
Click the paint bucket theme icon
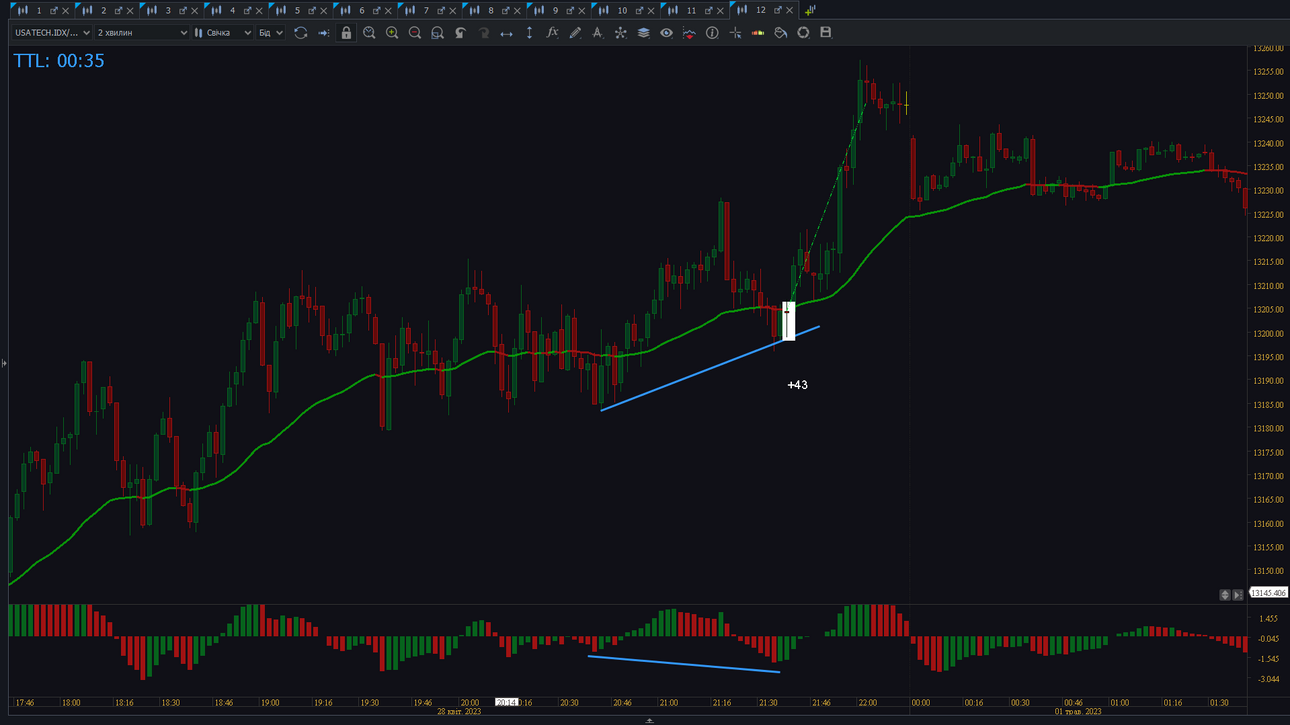click(x=781, y=33)
